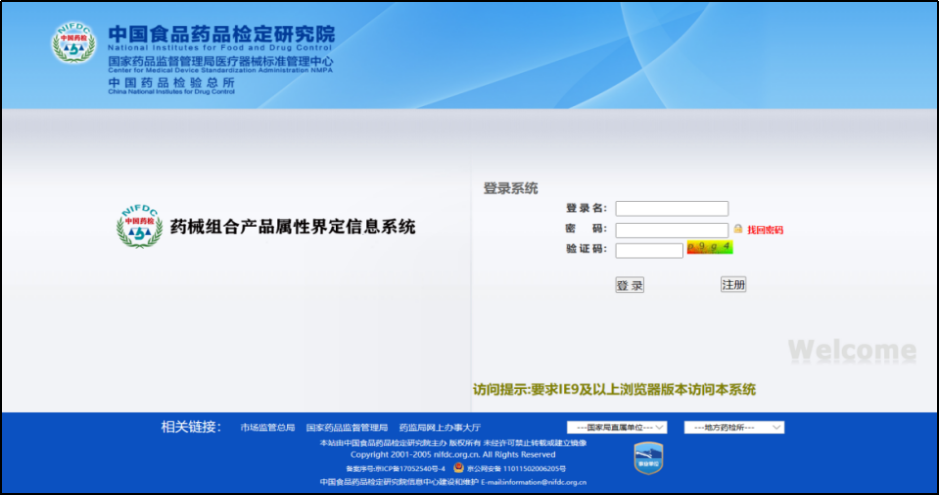Open the 药监局网上办事大厅 link
939x496 pixels.
tap(440, 428)
